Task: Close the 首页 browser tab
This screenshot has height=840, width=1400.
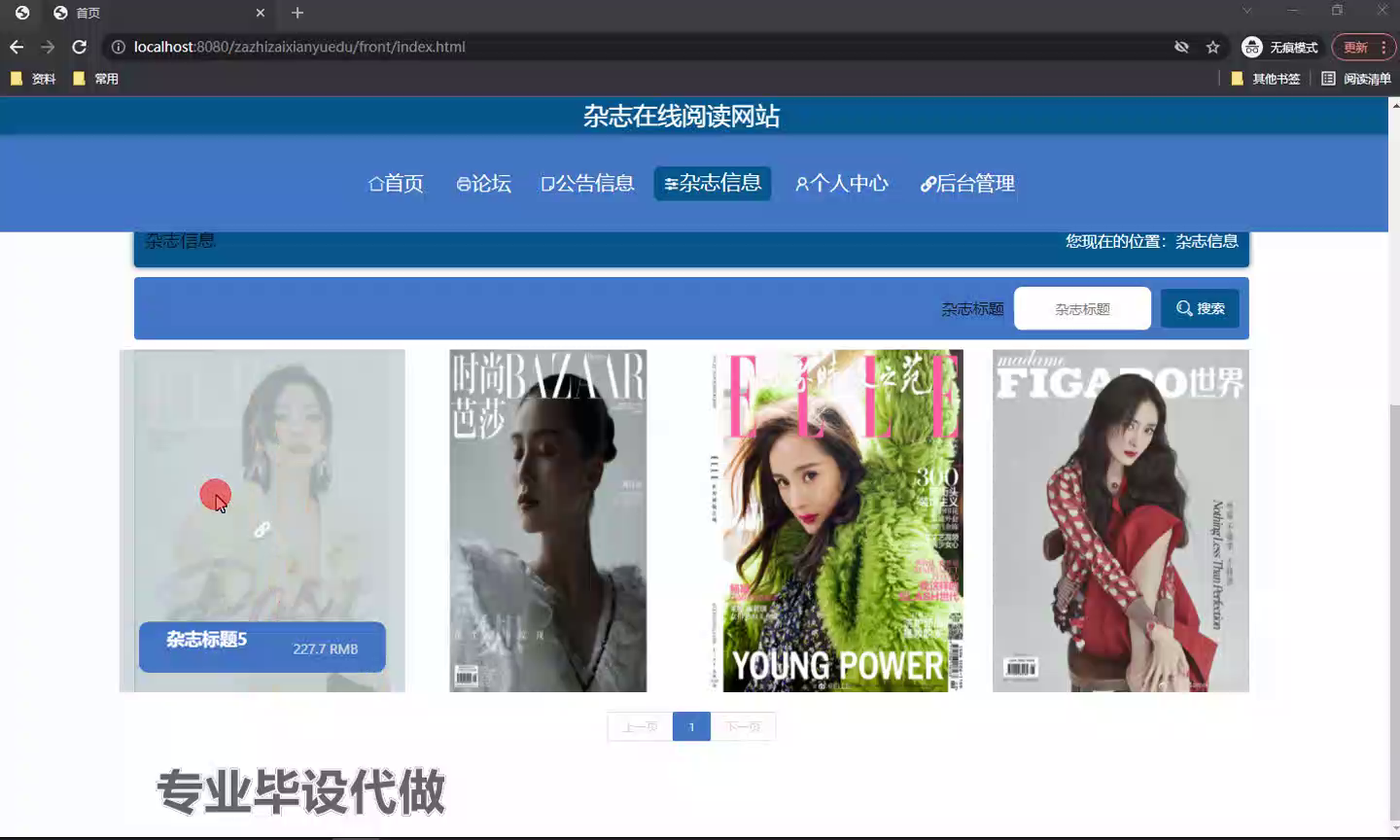Action: tap(261, 13)
